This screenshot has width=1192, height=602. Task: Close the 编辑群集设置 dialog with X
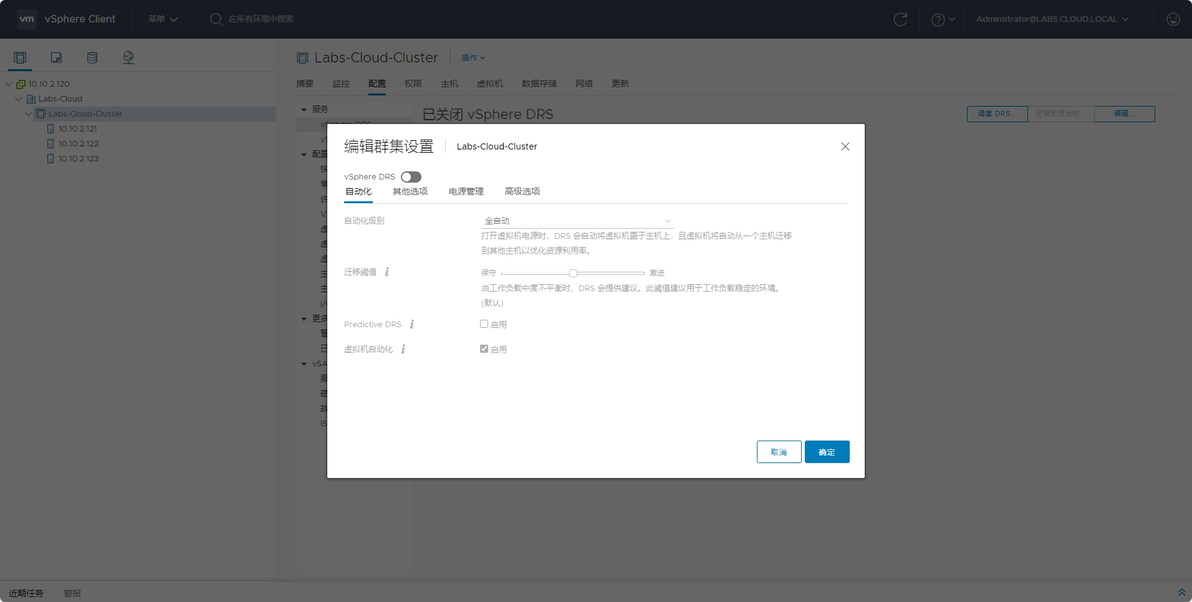(845, 147)
